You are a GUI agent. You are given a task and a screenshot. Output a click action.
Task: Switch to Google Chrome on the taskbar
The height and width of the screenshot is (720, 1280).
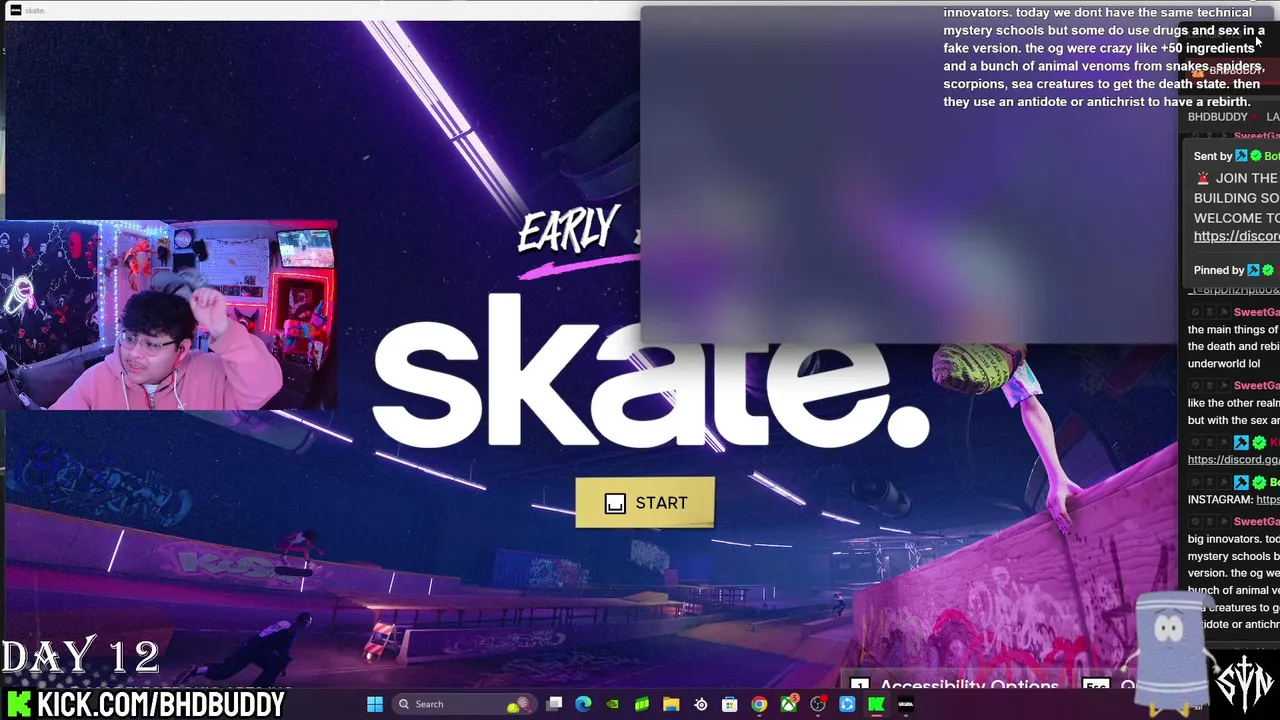click(759, 704)
